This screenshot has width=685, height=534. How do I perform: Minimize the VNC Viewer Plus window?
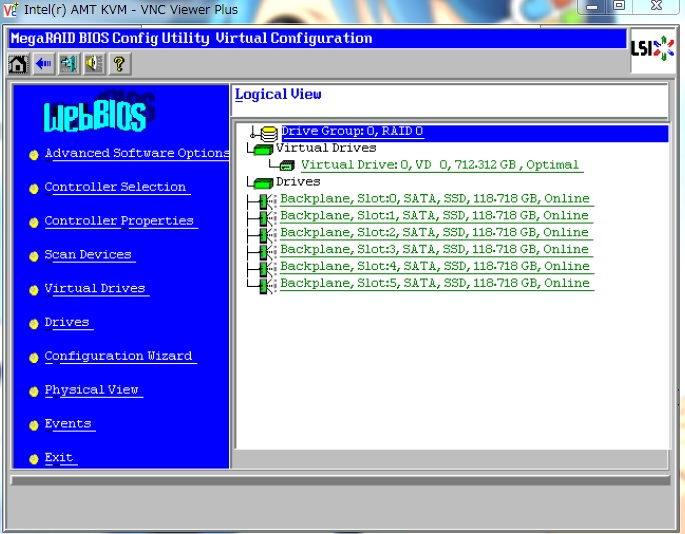click(592, 6)
